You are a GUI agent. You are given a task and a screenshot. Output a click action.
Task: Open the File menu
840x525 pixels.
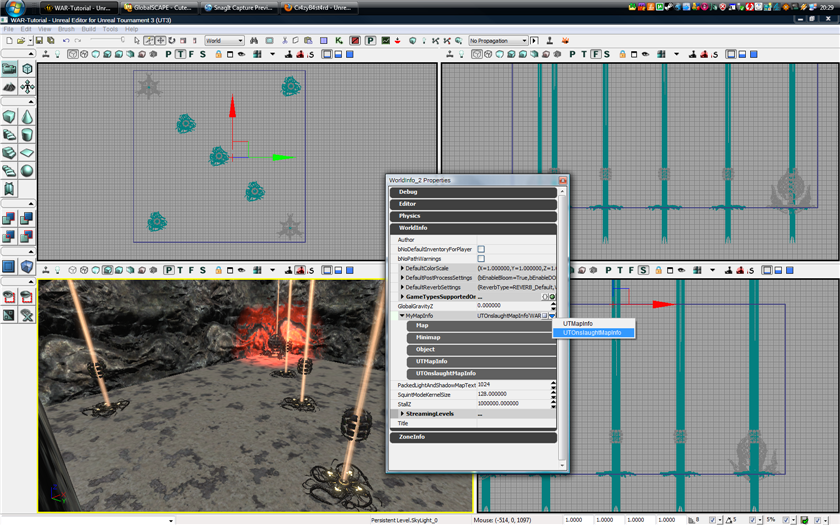coord(9,29)
